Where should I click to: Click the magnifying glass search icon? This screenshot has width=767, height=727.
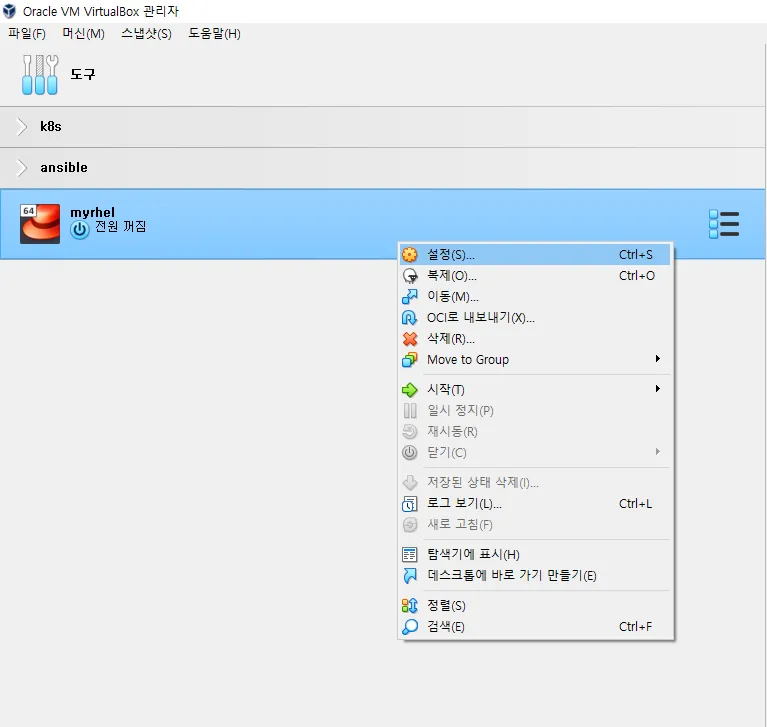point(409,627)
